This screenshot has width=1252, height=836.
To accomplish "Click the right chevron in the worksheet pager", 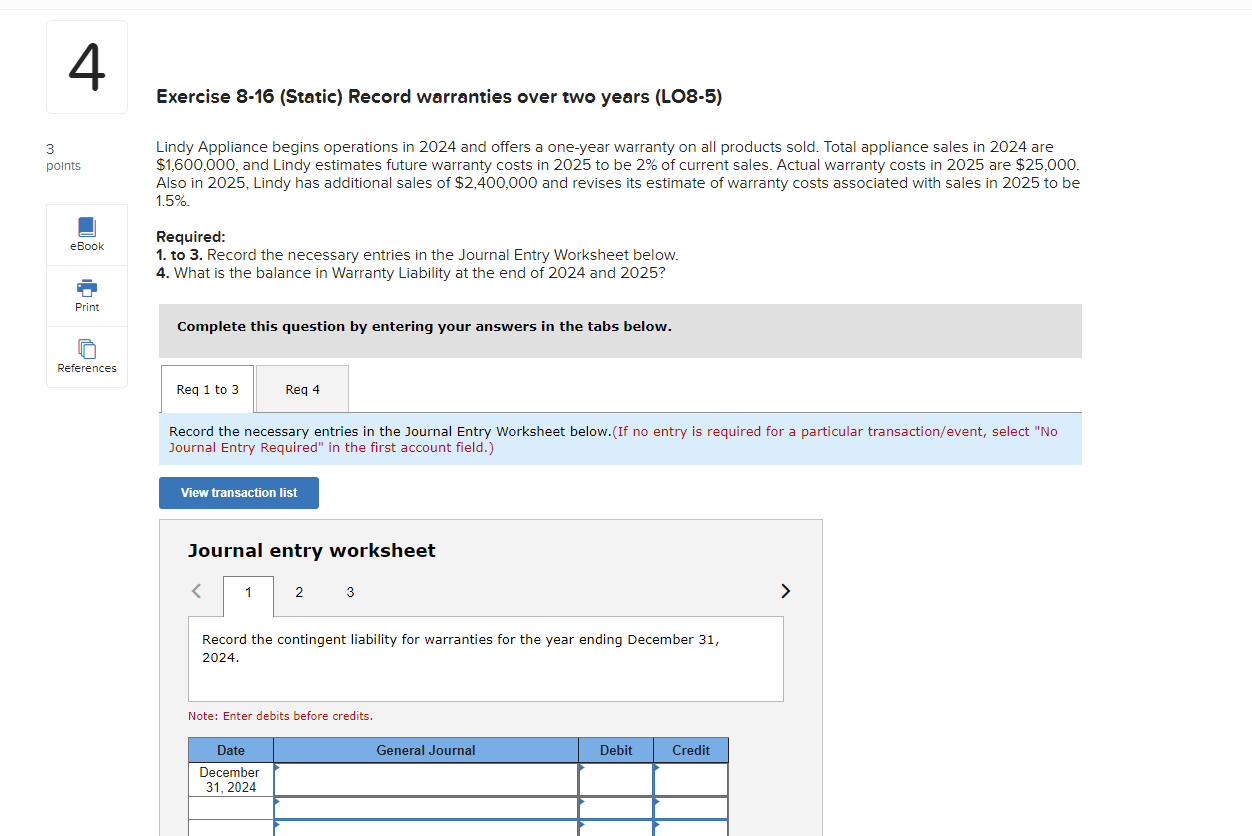I will (x=785, y=591).
